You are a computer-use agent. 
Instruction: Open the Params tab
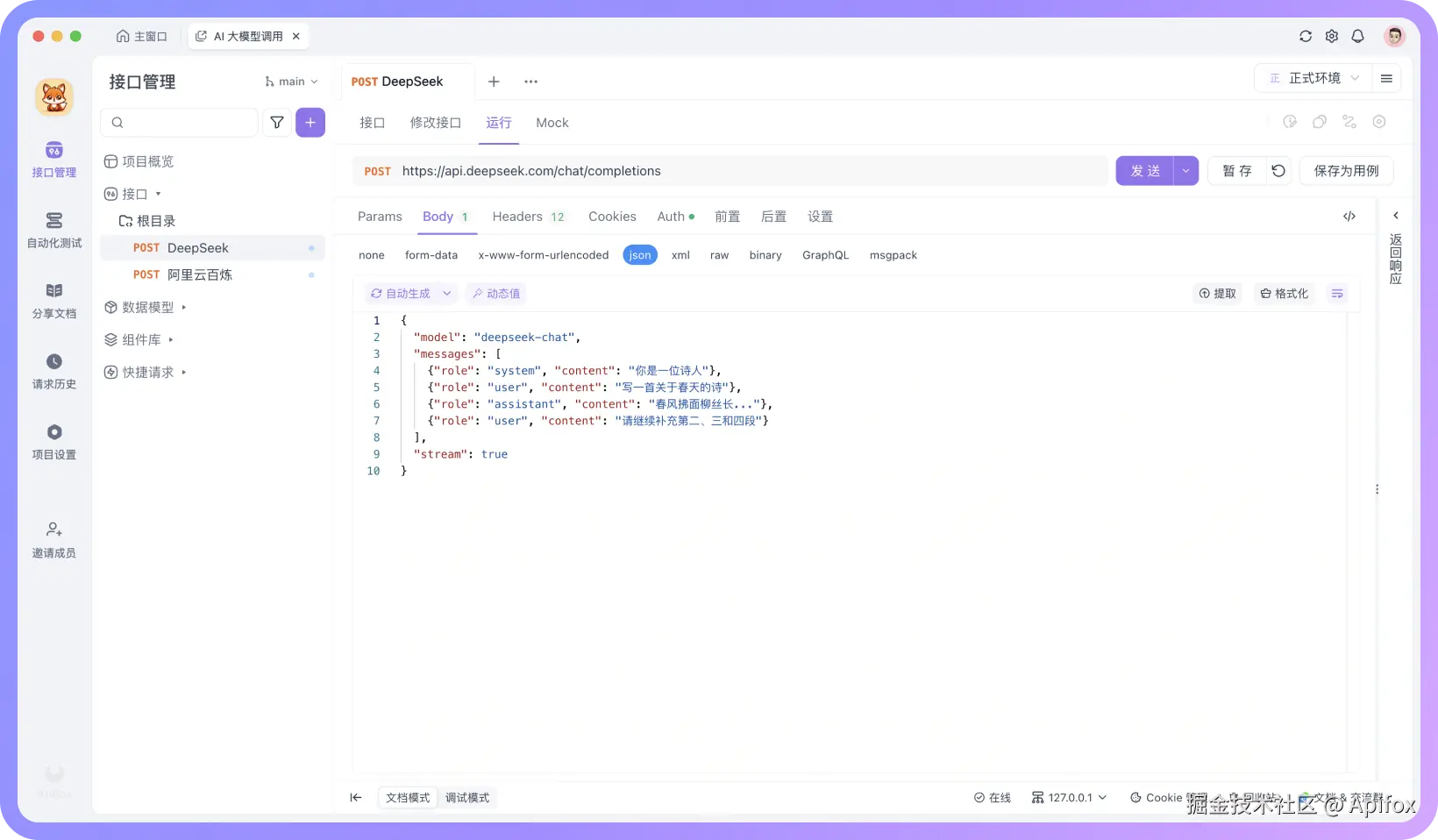[x=380, y=217]
